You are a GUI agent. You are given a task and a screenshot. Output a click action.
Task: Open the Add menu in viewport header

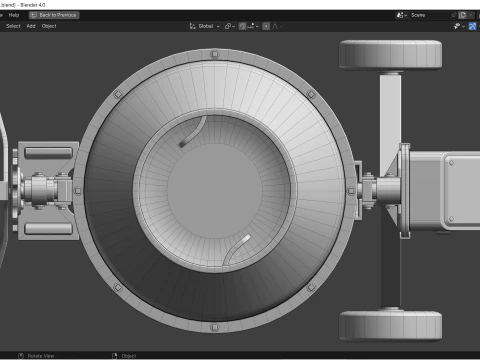tap(31, 26)
